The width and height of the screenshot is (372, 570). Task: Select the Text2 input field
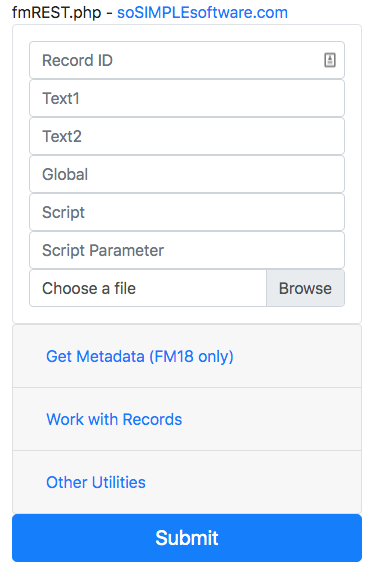pos(187,136)
